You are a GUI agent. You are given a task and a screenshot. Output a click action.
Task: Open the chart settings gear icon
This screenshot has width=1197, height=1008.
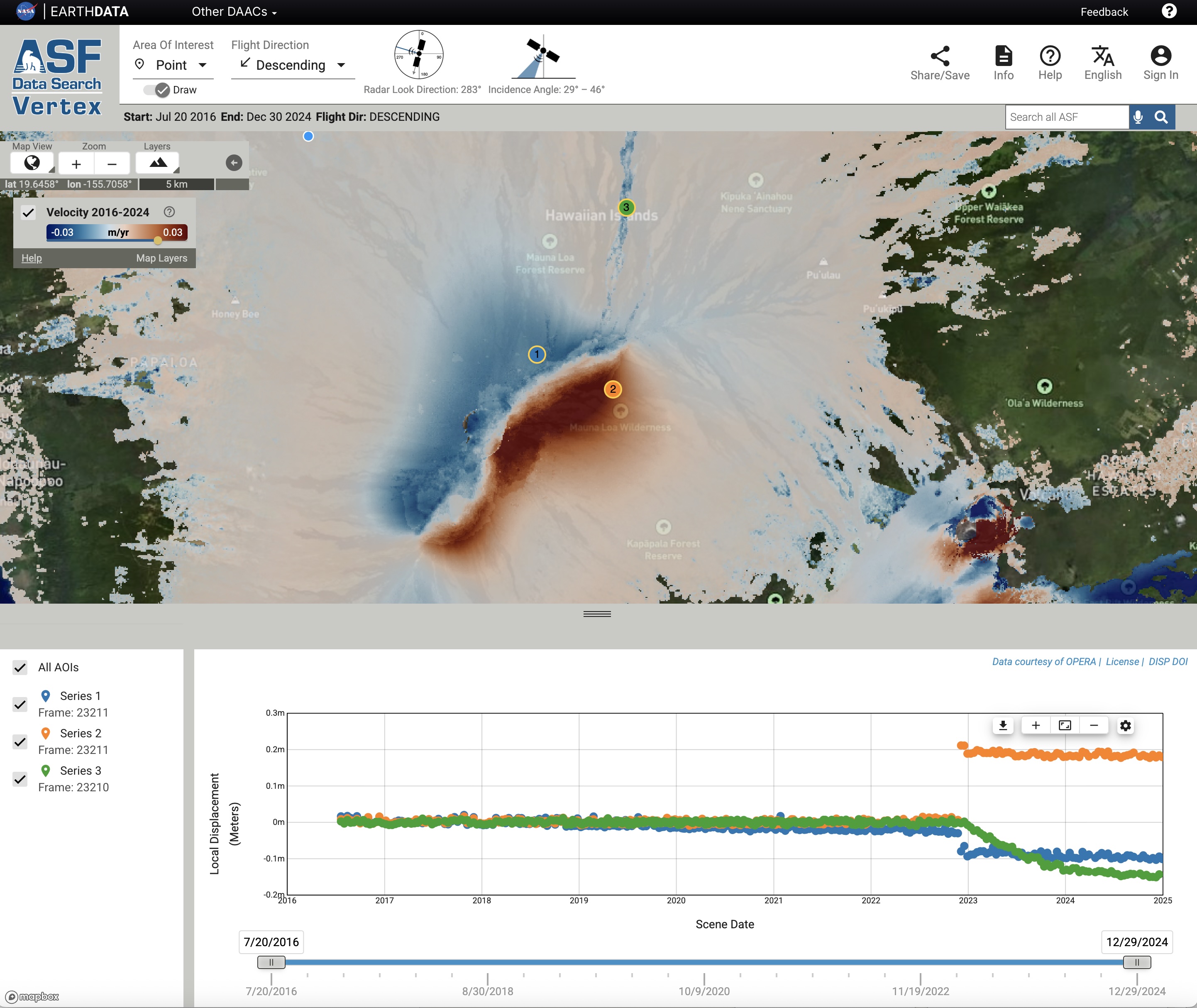point(1125,725)
